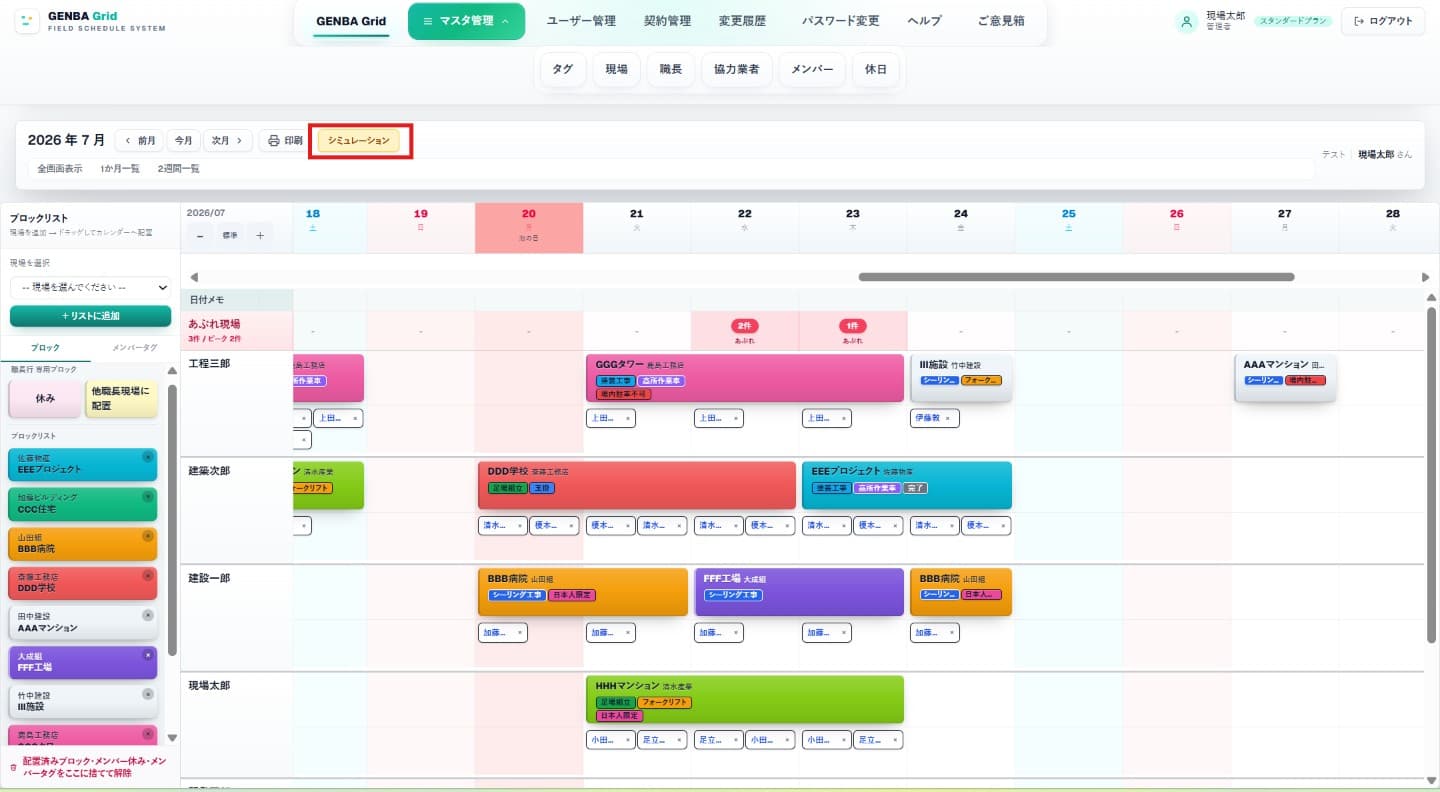Click the GENBA Grid logo icon
The image size is (1440, 792).
coord(28,22)
